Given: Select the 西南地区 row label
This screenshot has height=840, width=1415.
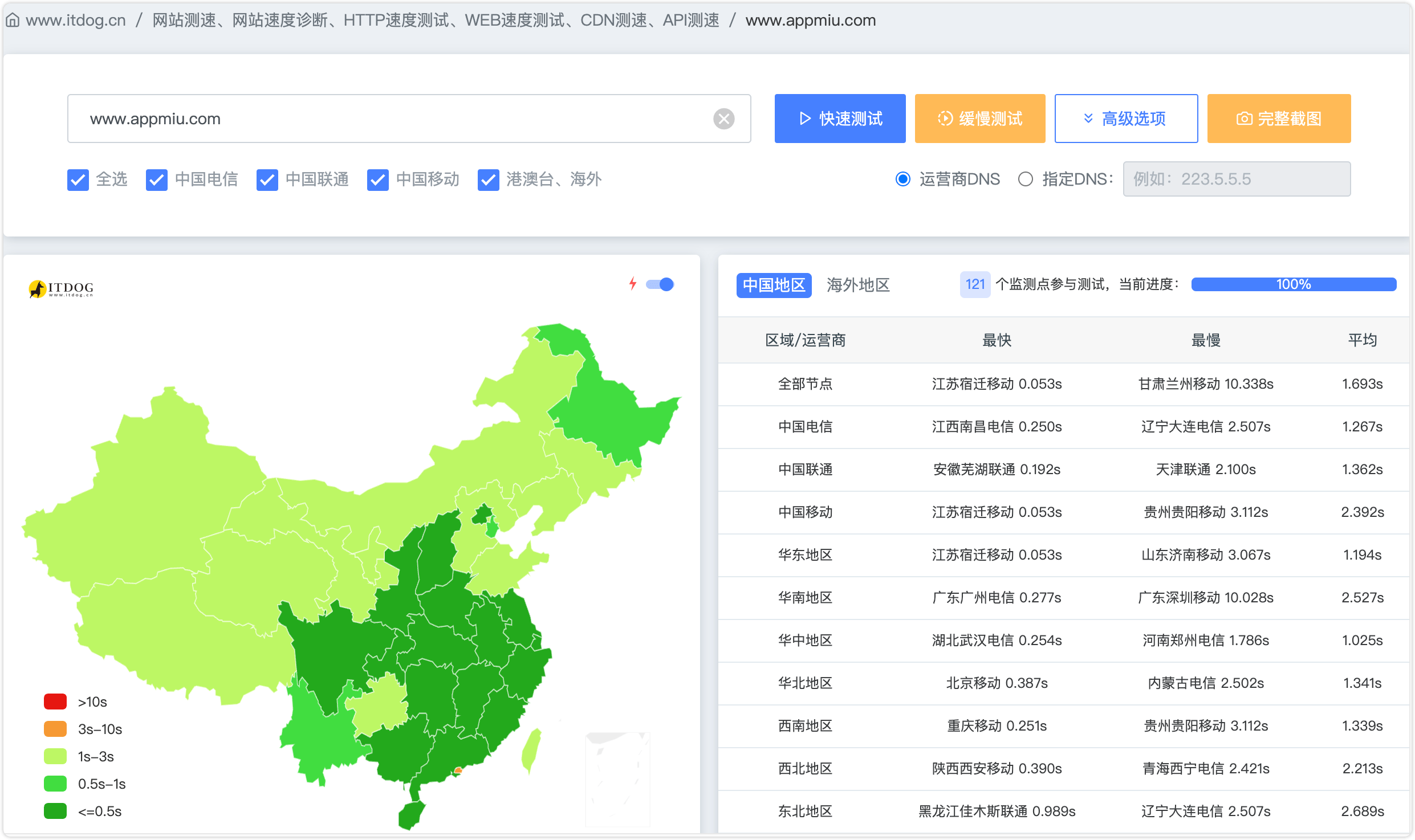Looking at the screenshot, I should pyautogui.click(x=805, y=725).
